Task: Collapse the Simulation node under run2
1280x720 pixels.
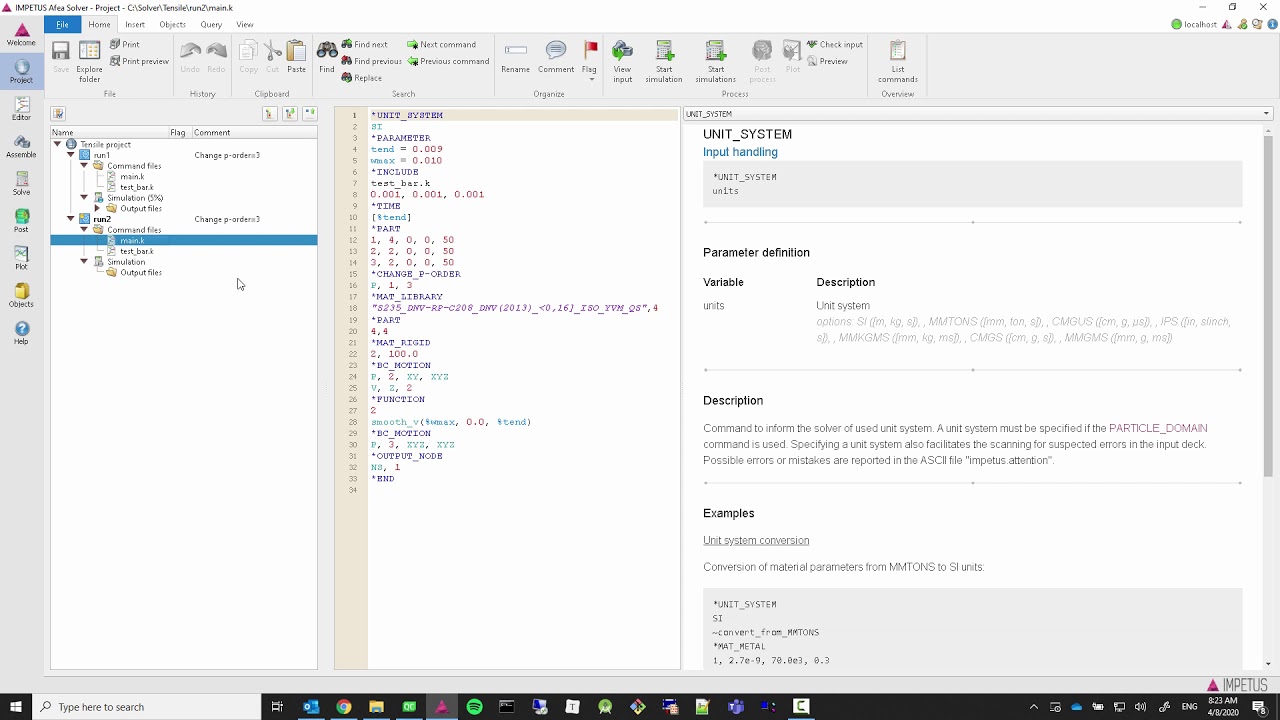Action: 84,262
